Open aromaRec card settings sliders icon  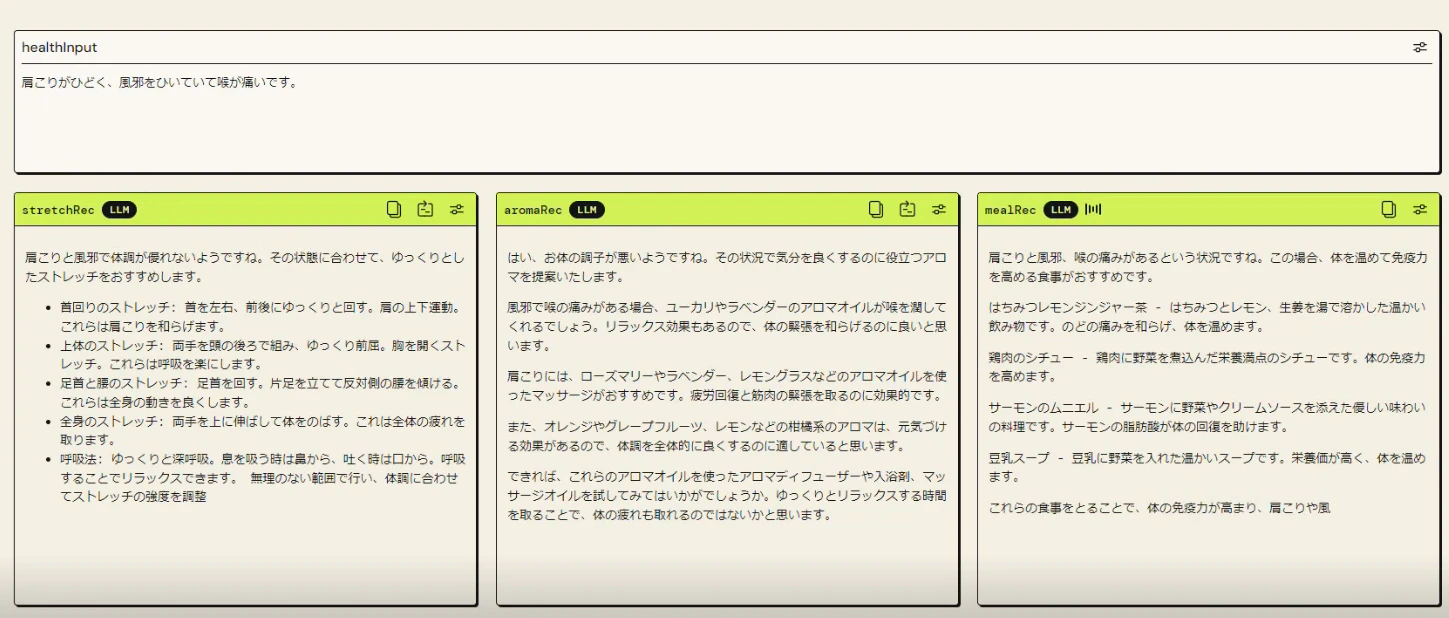click(939, 209)
